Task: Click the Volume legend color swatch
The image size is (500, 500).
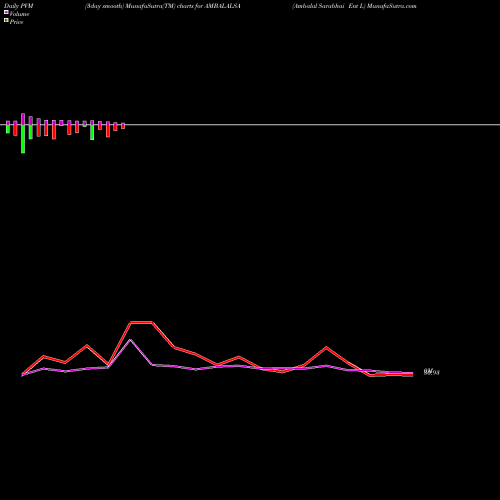Action: pyautogui.click(x=6, y=12)
